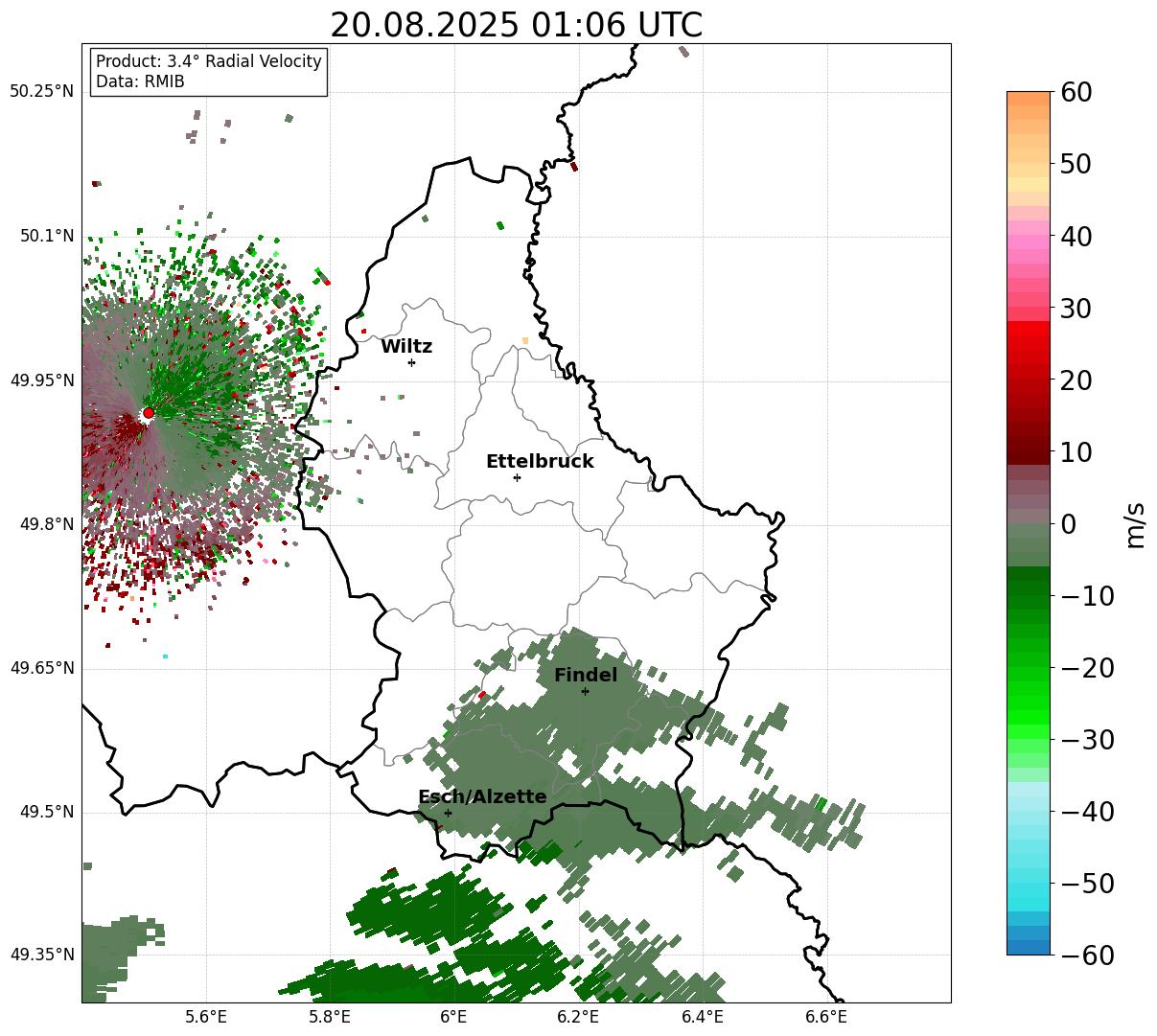
Task: Click the 6.6°E longitude label
Action: pyautogui.click(x=826, y=1017)
